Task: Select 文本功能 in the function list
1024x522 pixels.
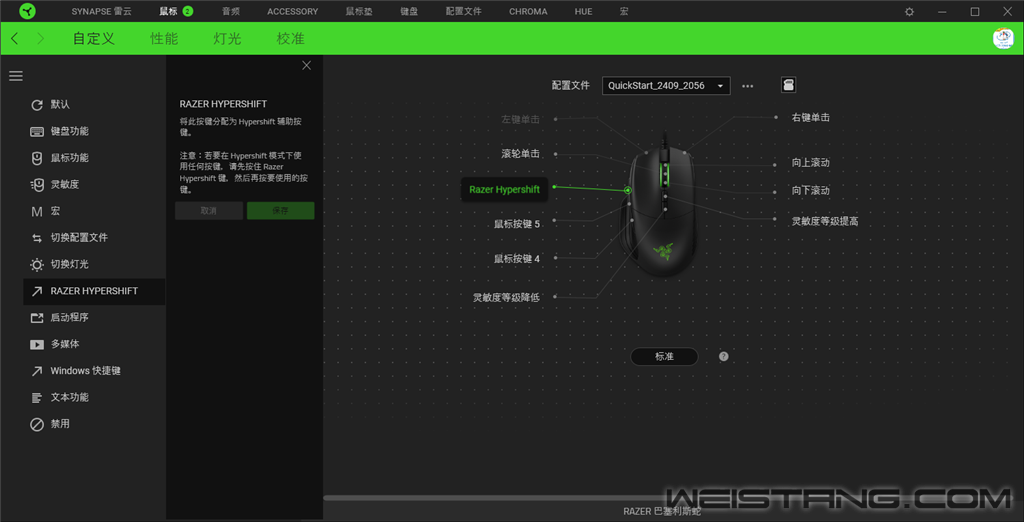Action: tap(94, 397)
